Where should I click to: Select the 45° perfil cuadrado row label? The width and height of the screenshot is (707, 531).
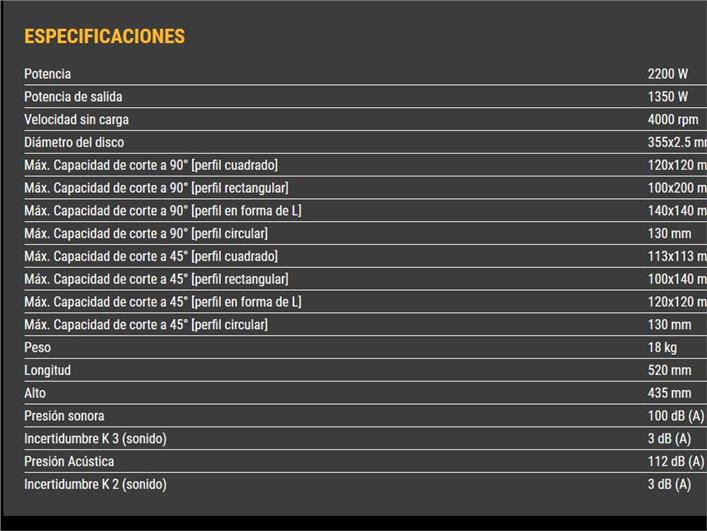150,256
